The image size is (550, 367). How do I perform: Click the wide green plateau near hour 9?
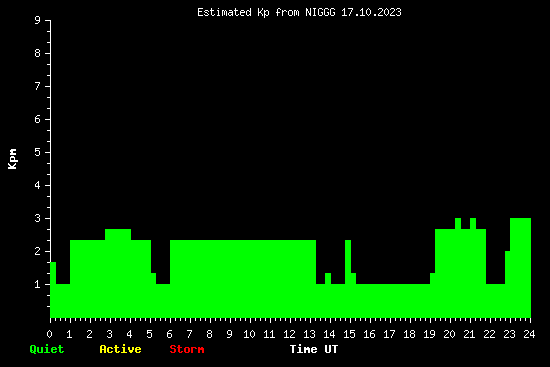[x=243, y=279]
